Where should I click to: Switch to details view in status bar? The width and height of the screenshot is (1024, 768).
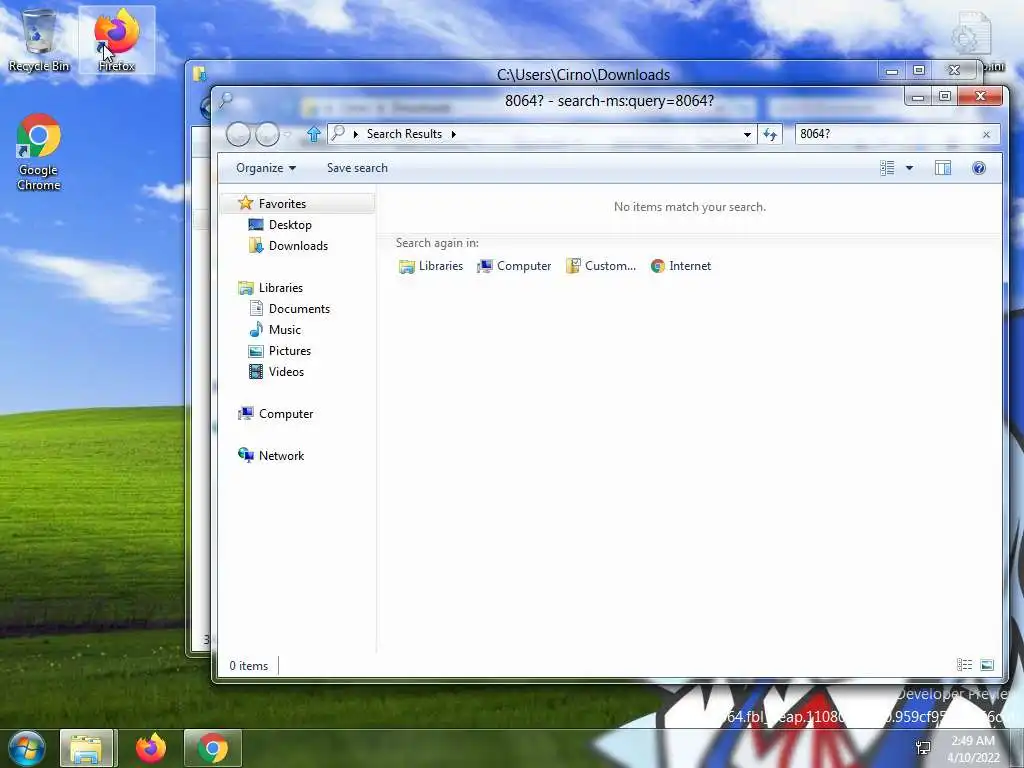coord(964,665)
